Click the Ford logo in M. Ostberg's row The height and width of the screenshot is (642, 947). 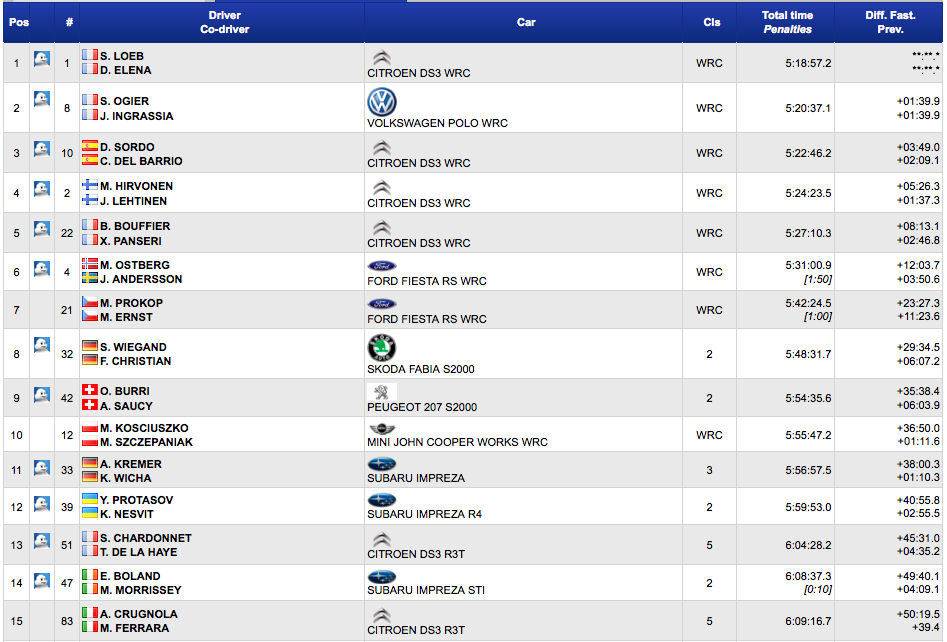tap(382, 266)
